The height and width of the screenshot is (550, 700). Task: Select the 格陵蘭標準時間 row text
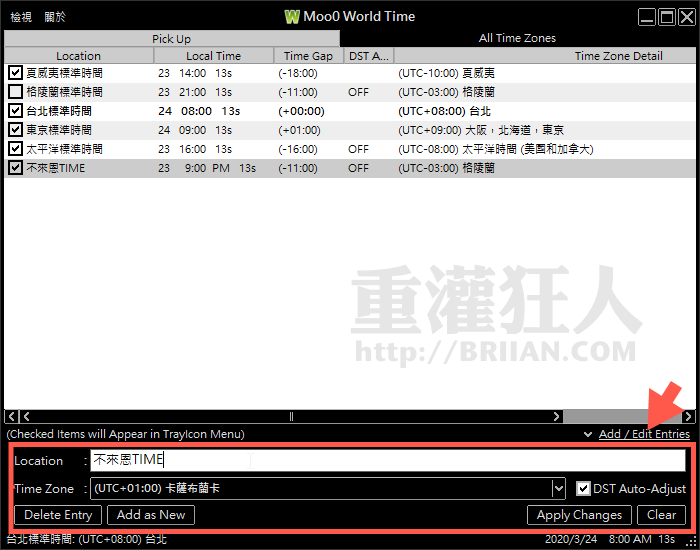point(64,92)
